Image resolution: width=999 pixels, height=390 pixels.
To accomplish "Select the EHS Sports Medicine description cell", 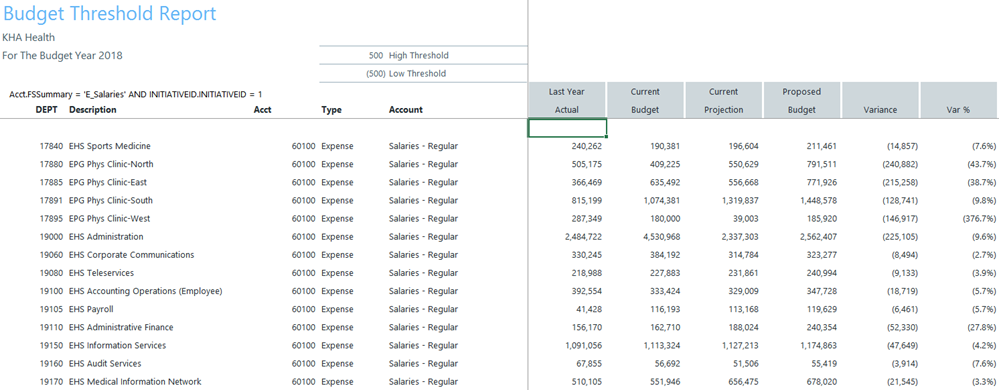I will (110, 146).
